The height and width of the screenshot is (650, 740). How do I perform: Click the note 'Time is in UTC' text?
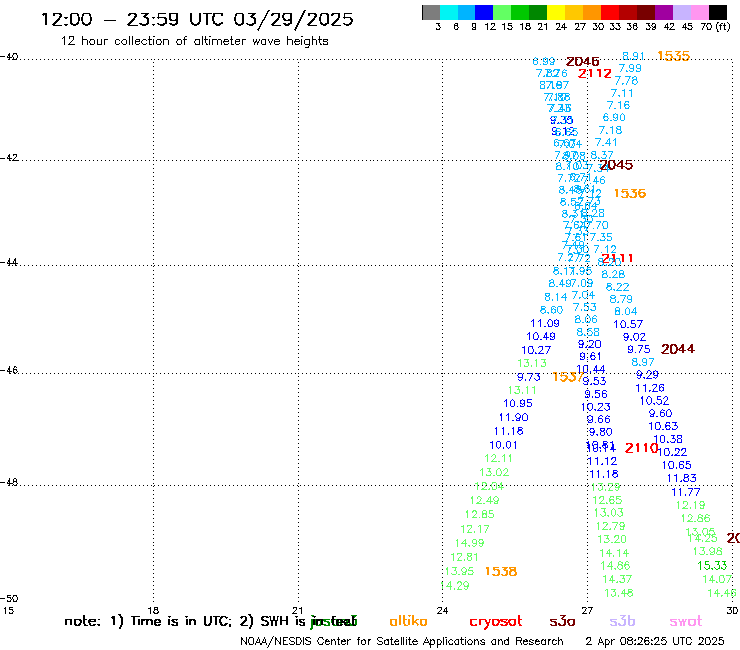click(182, 621)
